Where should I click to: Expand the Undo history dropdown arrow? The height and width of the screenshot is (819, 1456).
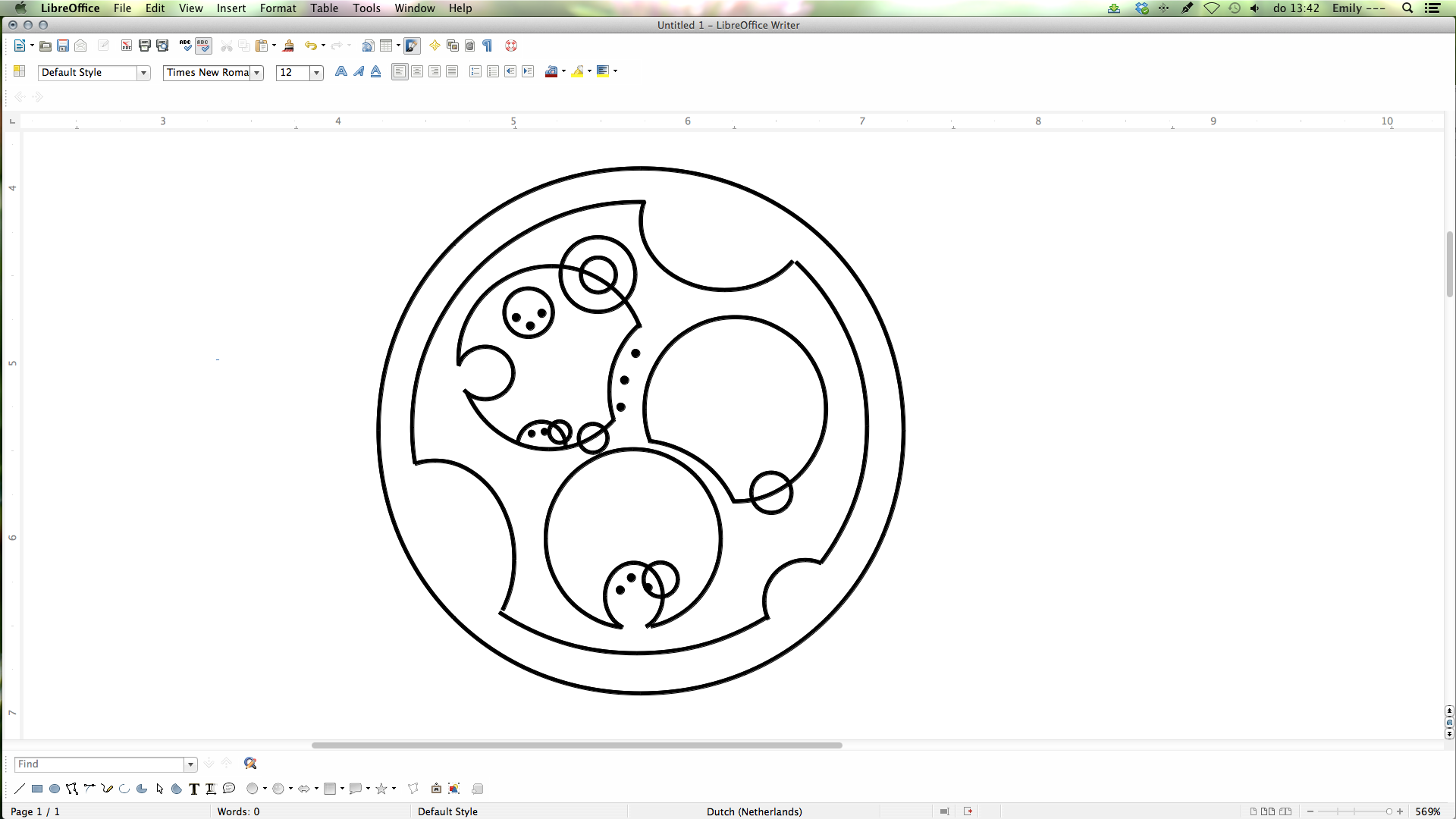point(324,46)
